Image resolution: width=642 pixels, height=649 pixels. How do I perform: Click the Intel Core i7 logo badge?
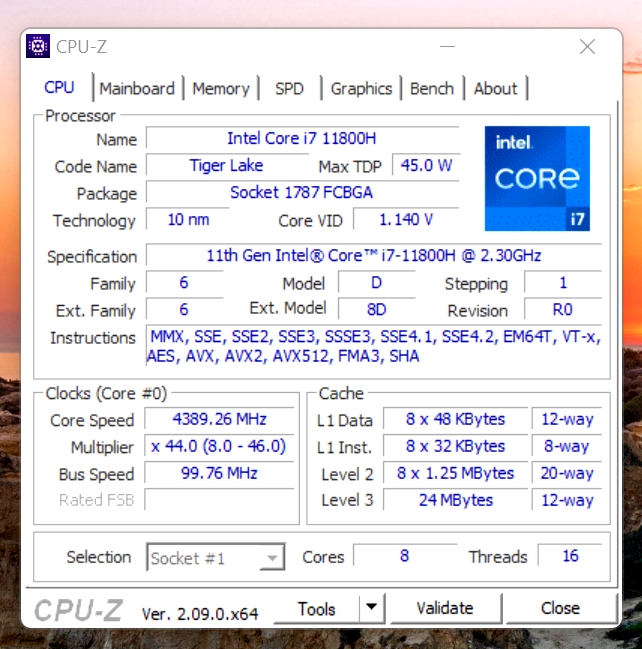[x=537, y=178]
